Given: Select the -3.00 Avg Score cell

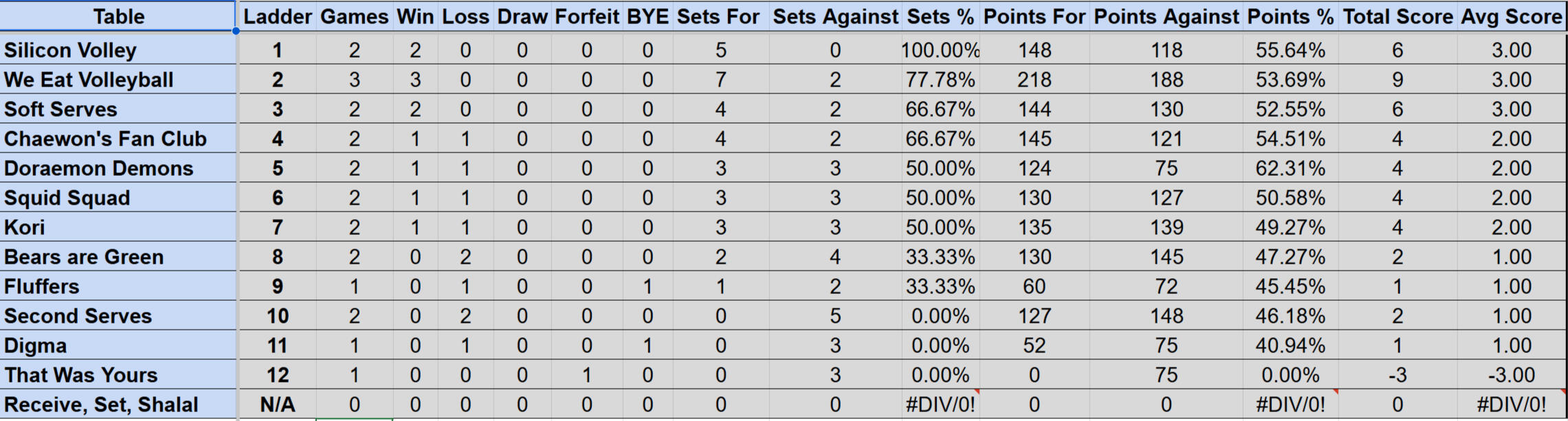Looking at the screenshot, I should [x=1511, y=375].
